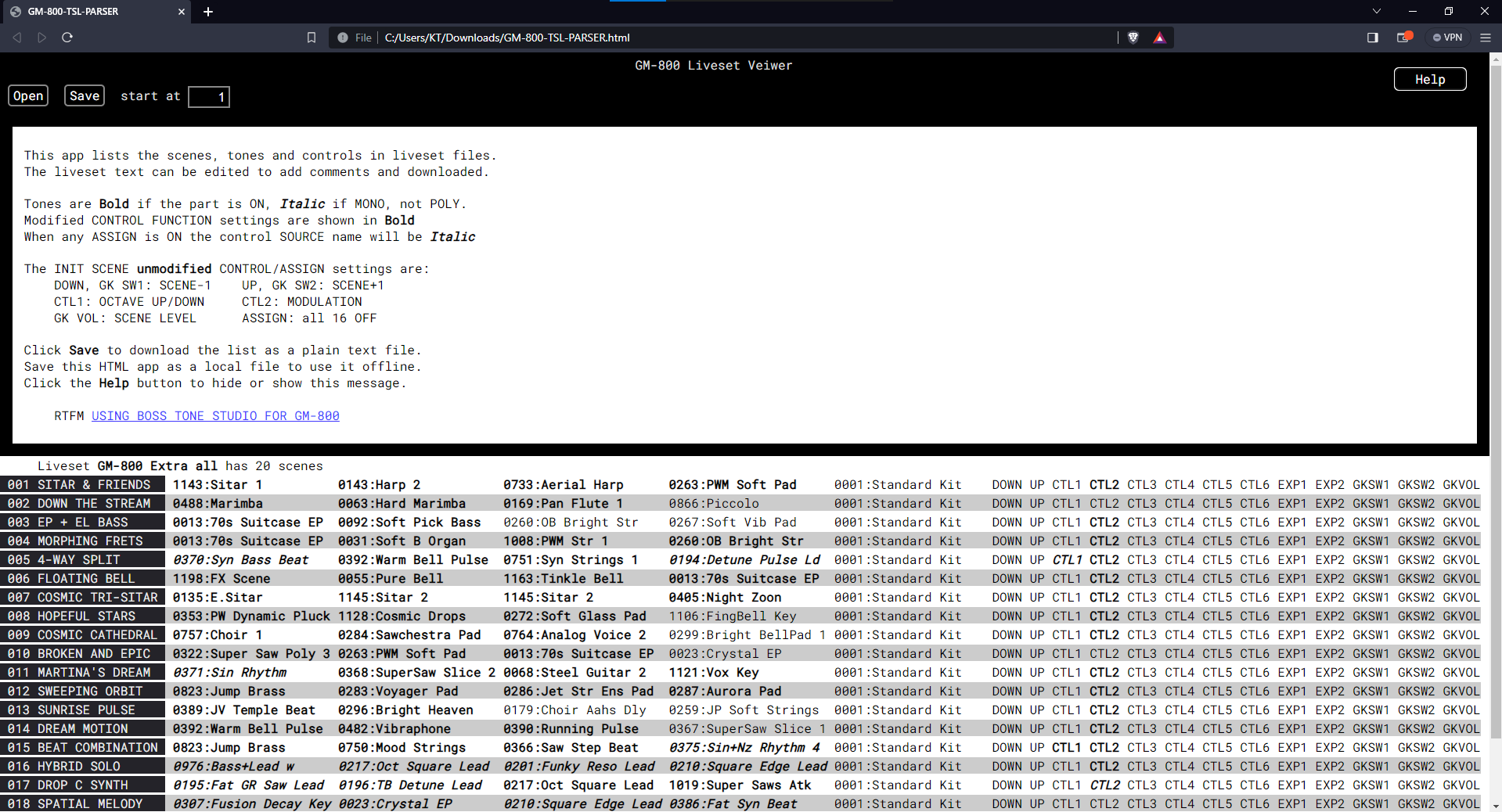Select scene 015 BEAT COMBINATION
Viewport: 1502px width, 812px height.
[x=82, y=748]
